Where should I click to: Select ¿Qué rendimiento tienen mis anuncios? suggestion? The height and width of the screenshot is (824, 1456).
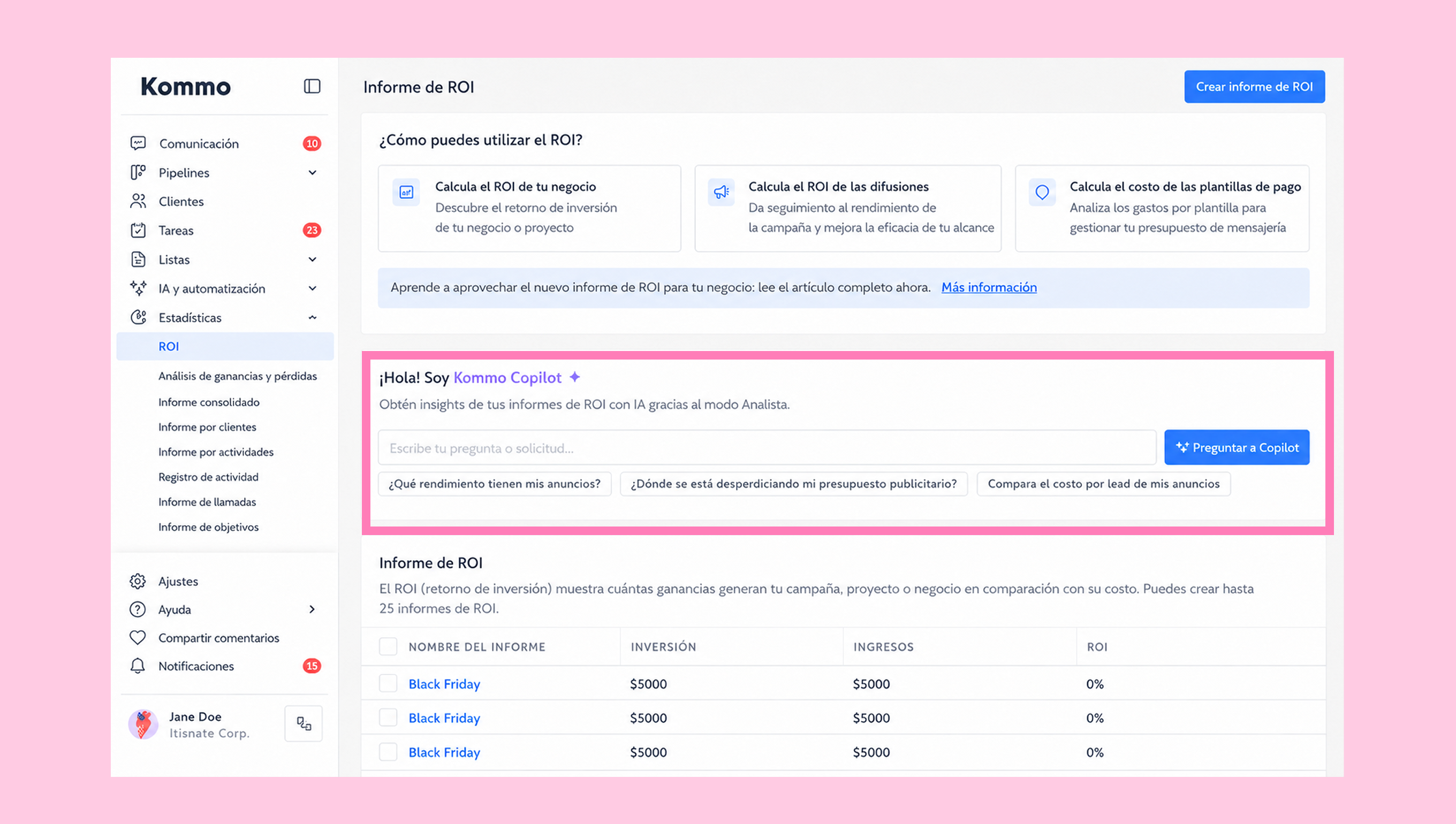[494, 484]
